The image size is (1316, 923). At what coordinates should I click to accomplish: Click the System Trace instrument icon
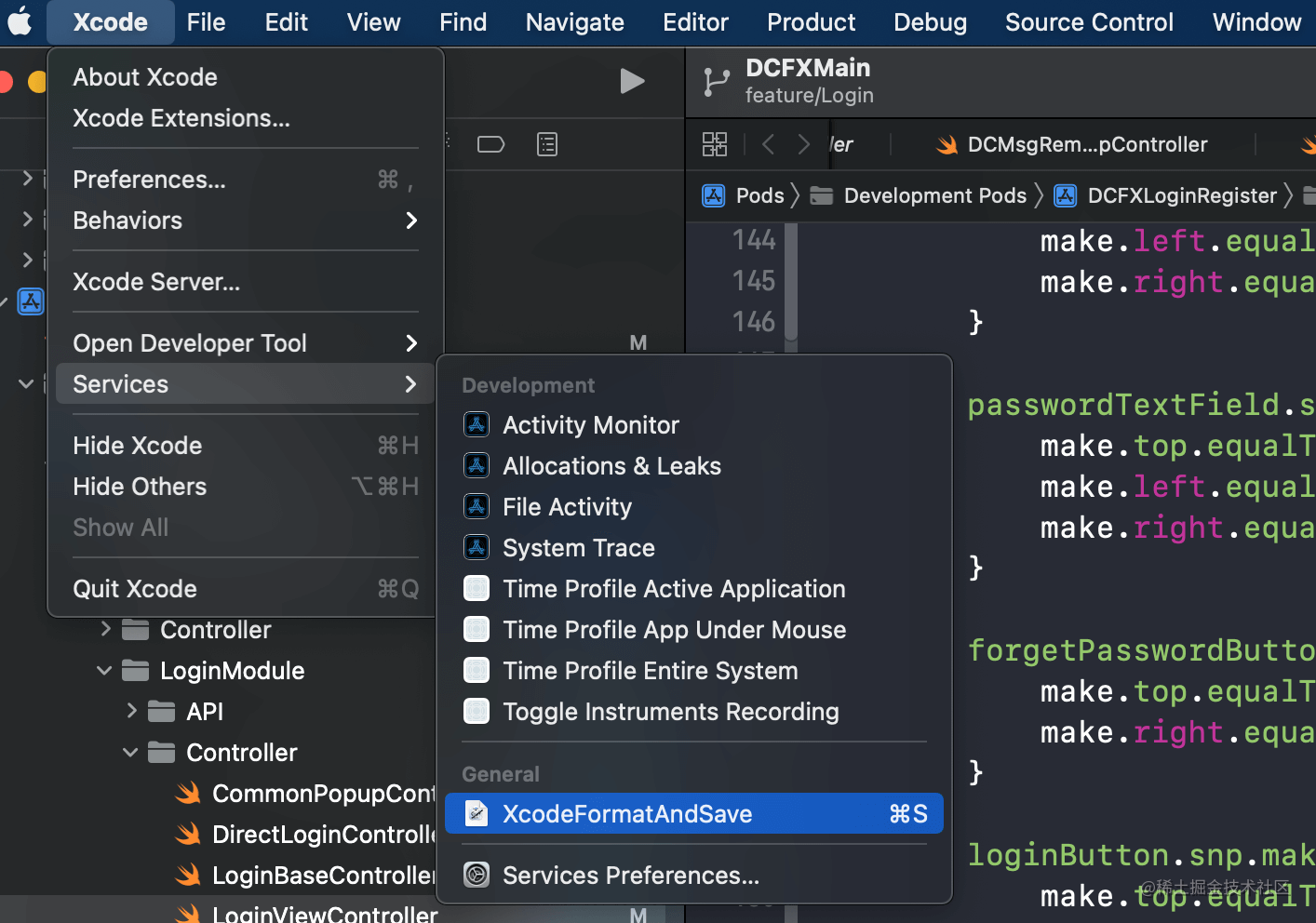click(x=477, y=548)
